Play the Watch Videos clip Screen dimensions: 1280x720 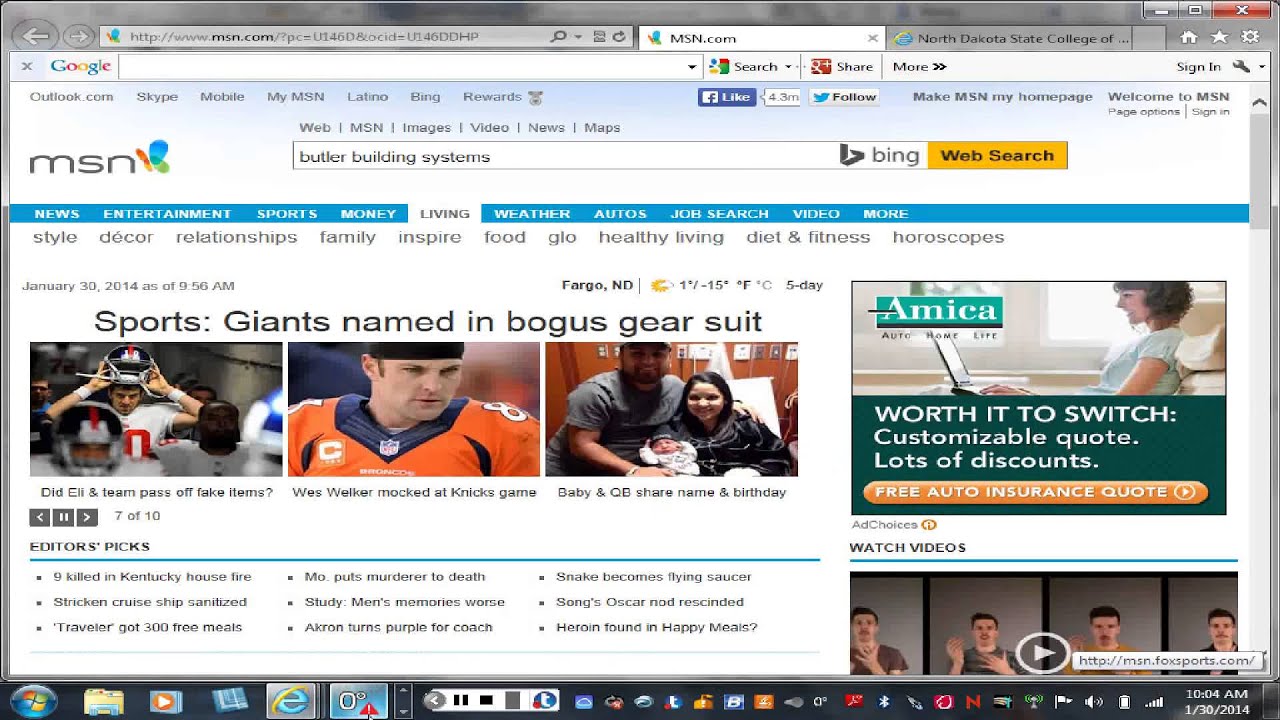(1042, 653)
